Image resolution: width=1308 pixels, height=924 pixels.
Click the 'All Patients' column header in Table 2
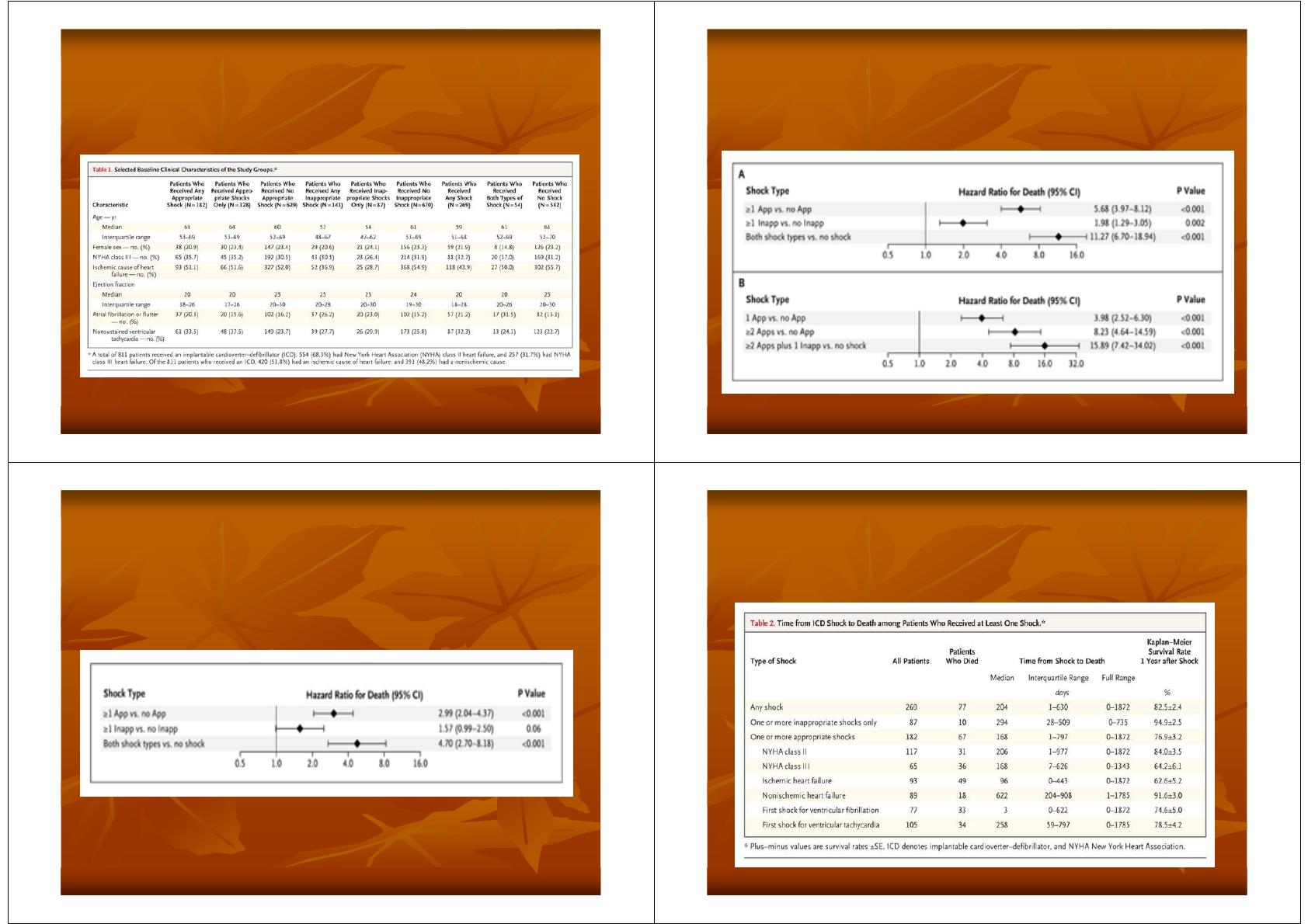910,661
